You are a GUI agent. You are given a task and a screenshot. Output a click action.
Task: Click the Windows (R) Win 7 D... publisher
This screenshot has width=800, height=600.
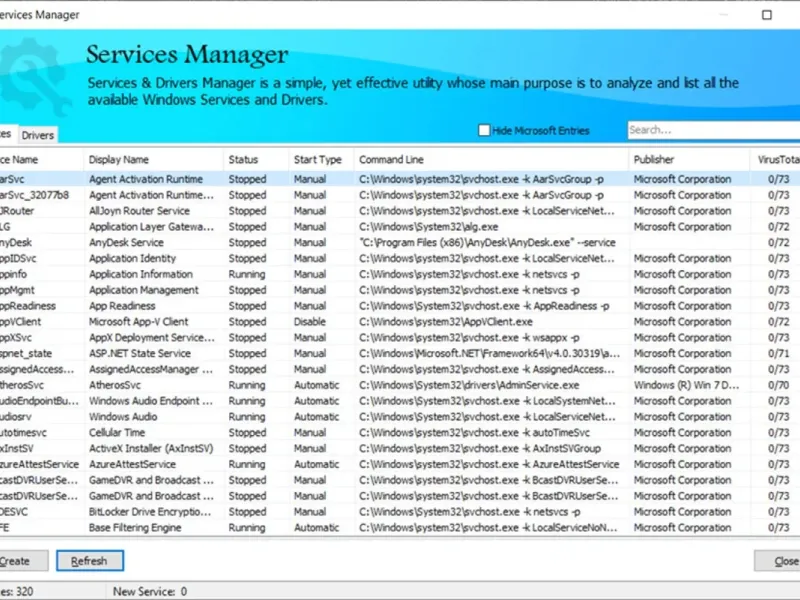(x=686, y=385)
